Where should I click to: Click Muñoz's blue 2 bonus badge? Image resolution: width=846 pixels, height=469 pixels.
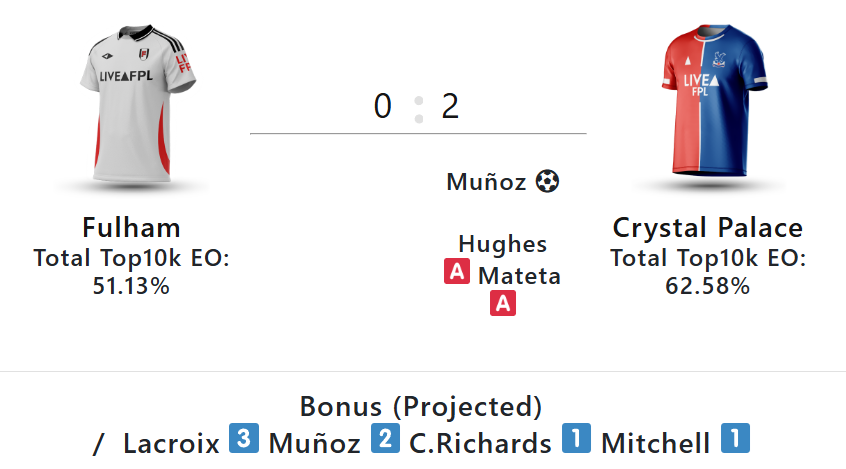[x=386, y=439]
